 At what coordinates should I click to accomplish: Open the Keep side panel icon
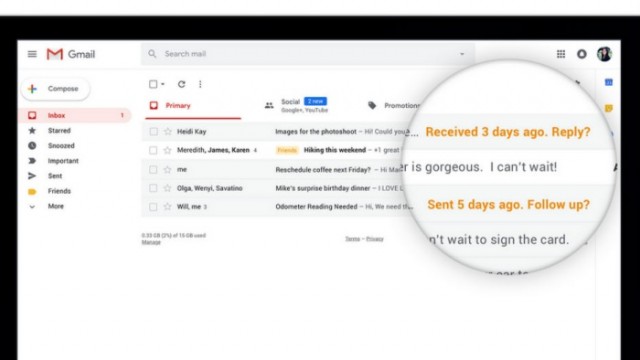click(609, 108)
